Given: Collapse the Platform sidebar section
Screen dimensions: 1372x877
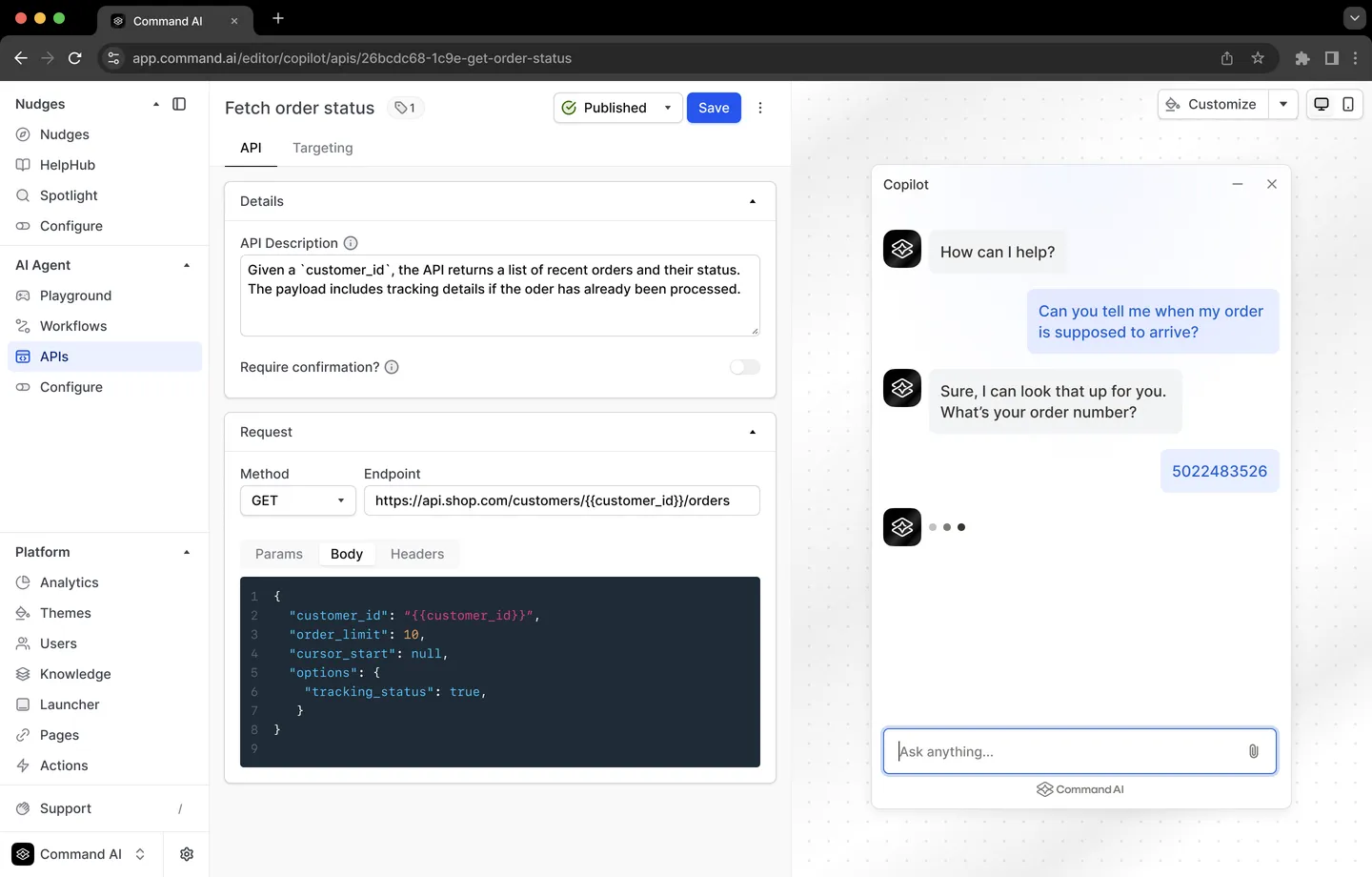Looking at the screenshot, I should click(187, 552).
